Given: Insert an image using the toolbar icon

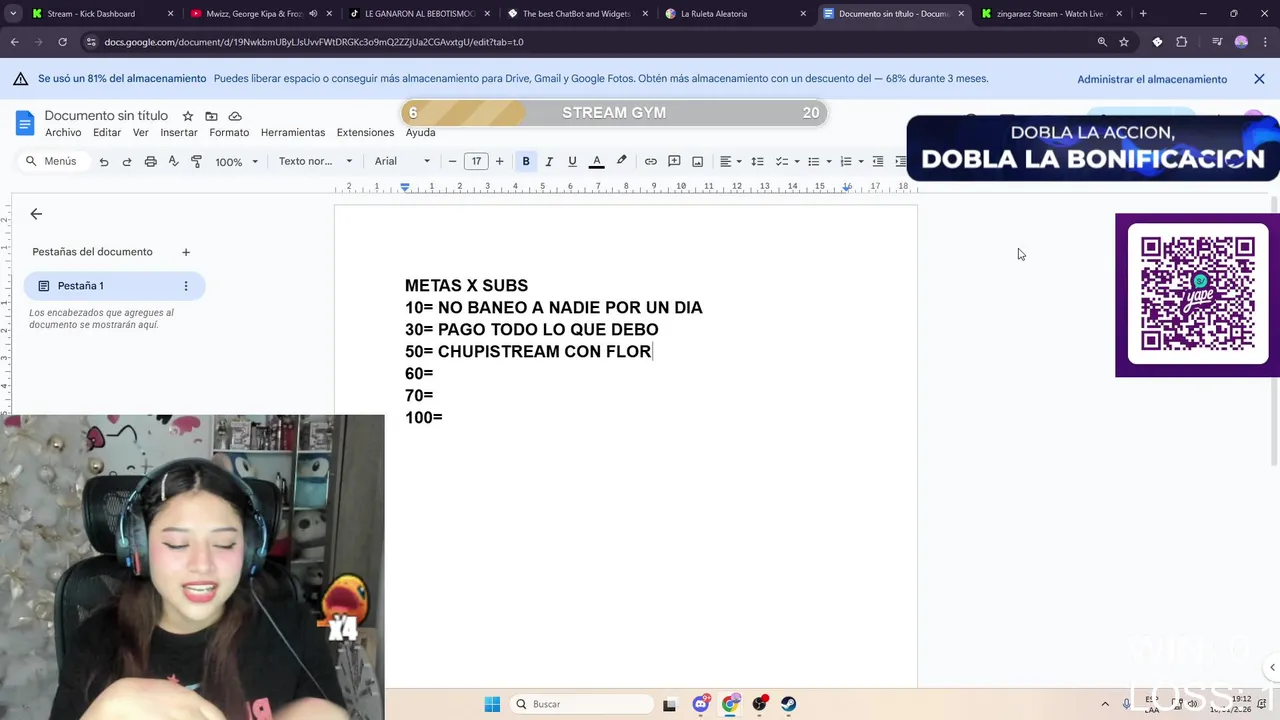Looking at the screenshot, I should coord(697,161).
